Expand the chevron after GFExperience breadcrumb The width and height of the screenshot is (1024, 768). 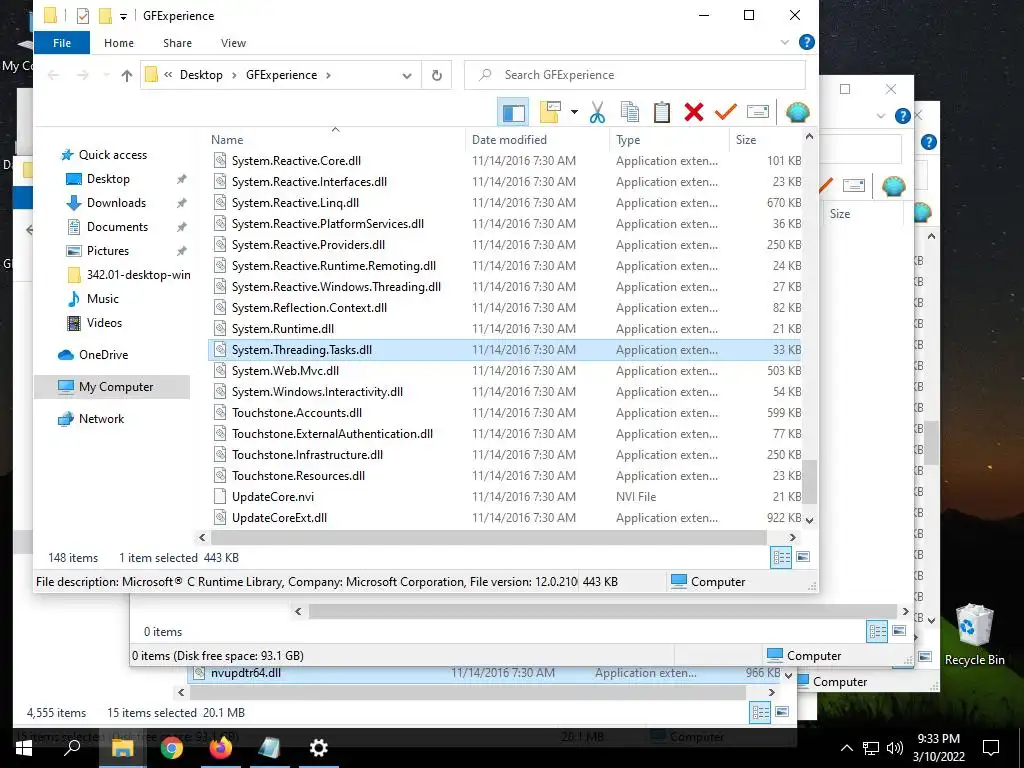tap(328, 75)
